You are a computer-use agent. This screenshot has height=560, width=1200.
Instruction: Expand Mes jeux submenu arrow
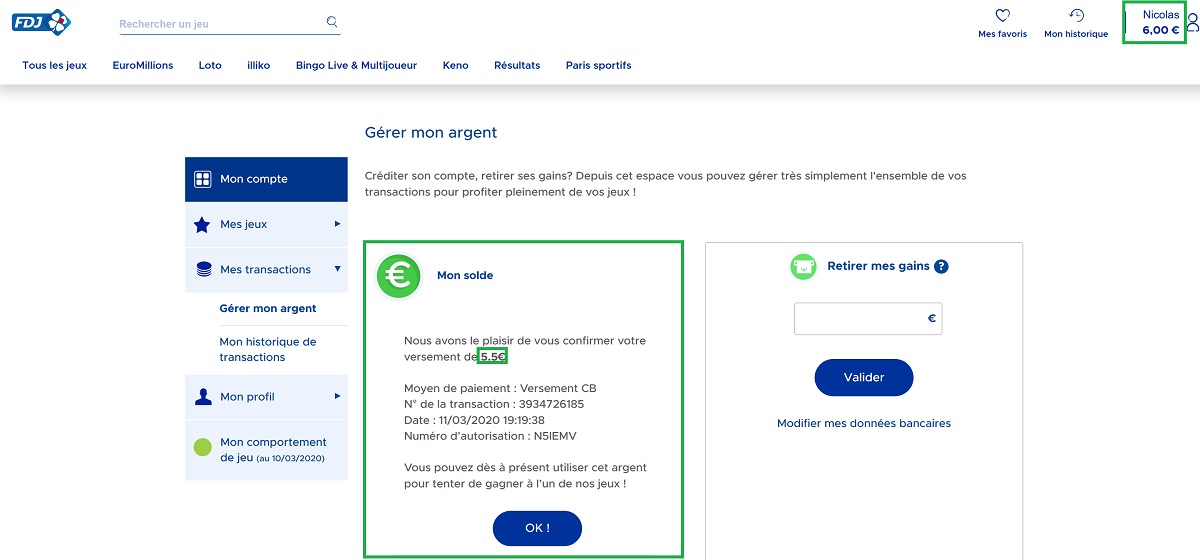[x=337, y=224]
